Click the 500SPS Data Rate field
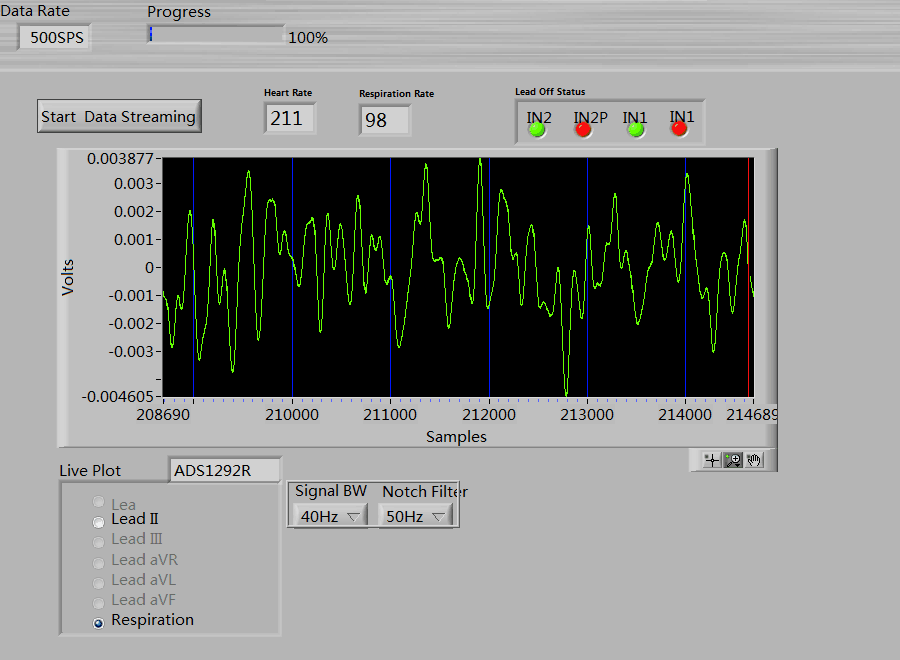The image size is (900, 660). pyautogui.click(x=55, y=37)
